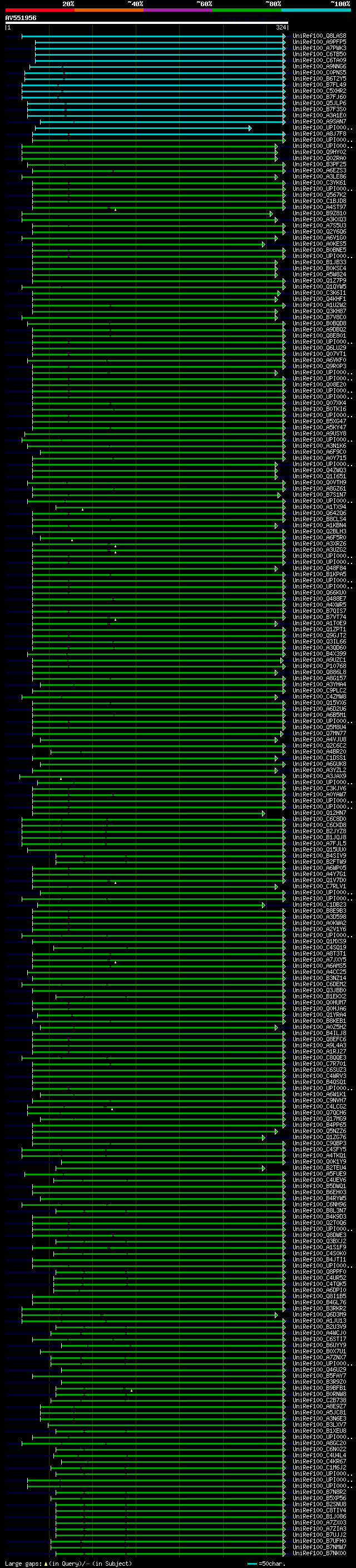Click the white query sequence ruler bar

[x=147, y=23]
